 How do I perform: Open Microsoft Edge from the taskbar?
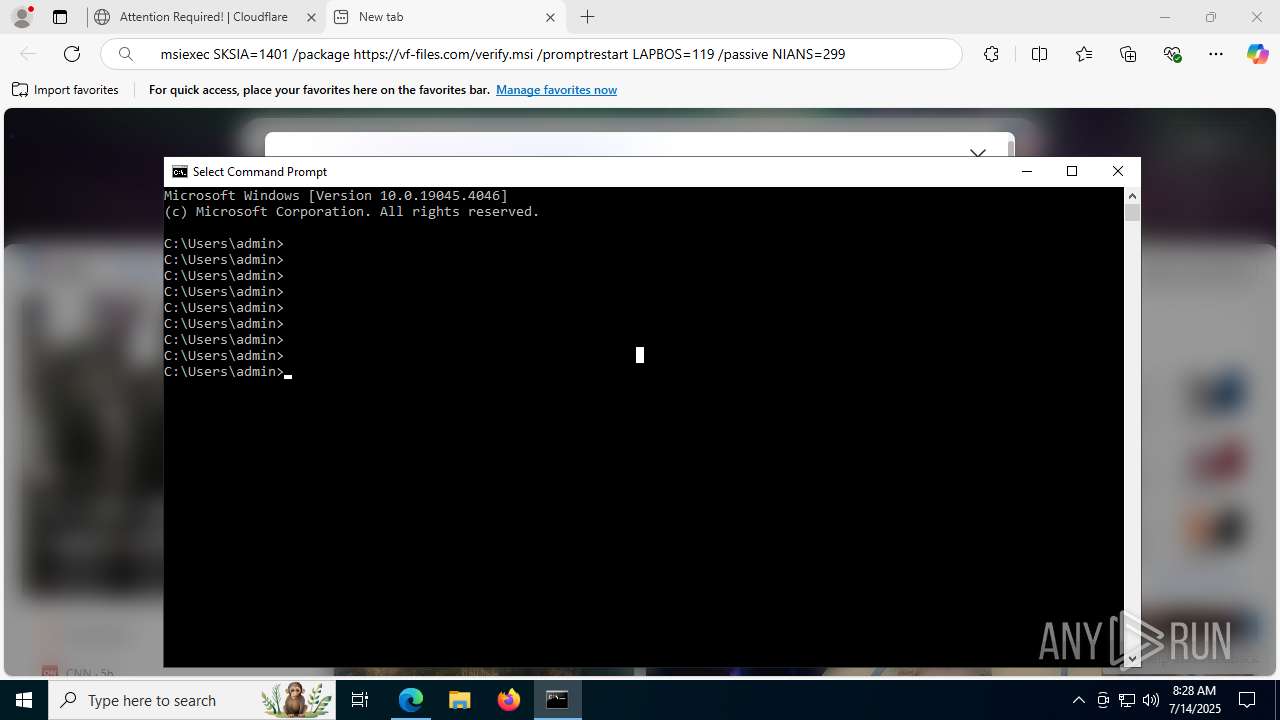(x=411, y=700)
